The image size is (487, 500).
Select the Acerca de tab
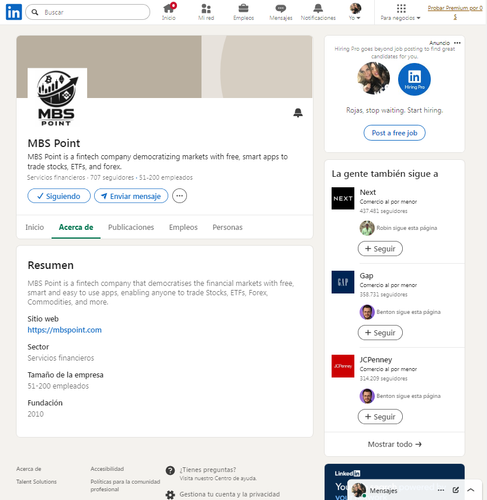tap(76, 227)
